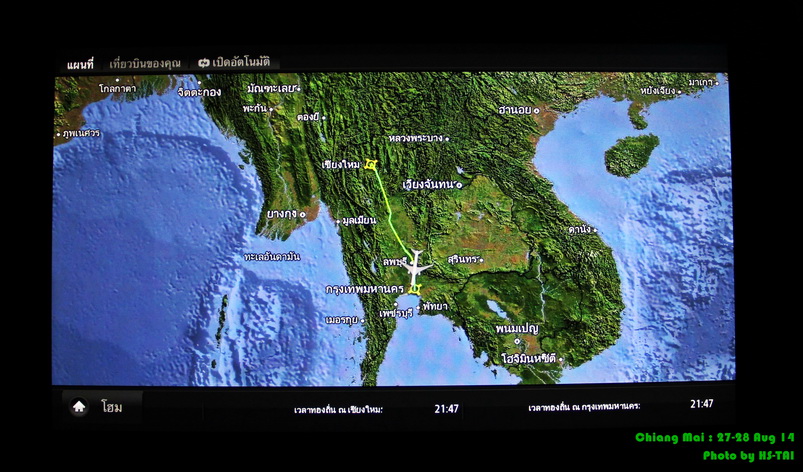Screen dimensions: 803x472
Task: Tap the Ho Chi Minh (โฮจิมินห์ซิตี) city marker
Action: (x=561, y=358)
